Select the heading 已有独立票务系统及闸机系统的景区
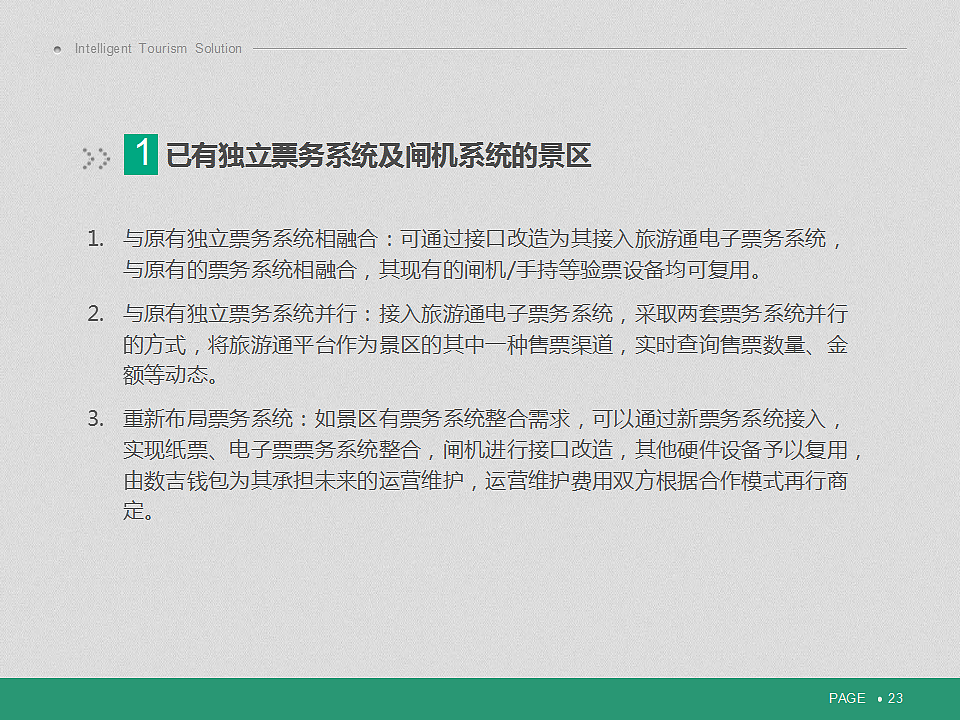960x720 pixels. tap(380, 155)
